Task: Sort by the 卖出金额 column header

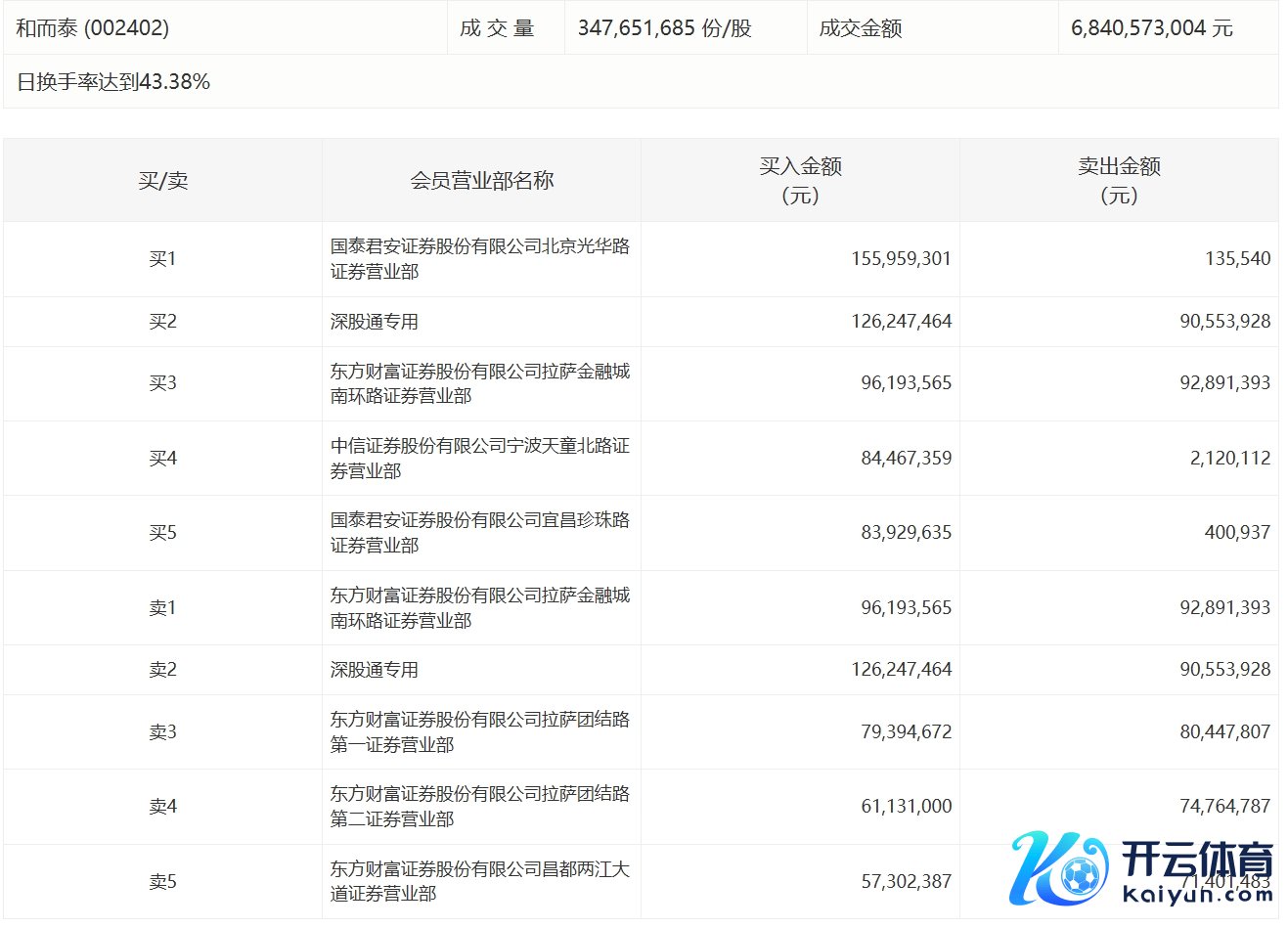Action: point(1119,181)
